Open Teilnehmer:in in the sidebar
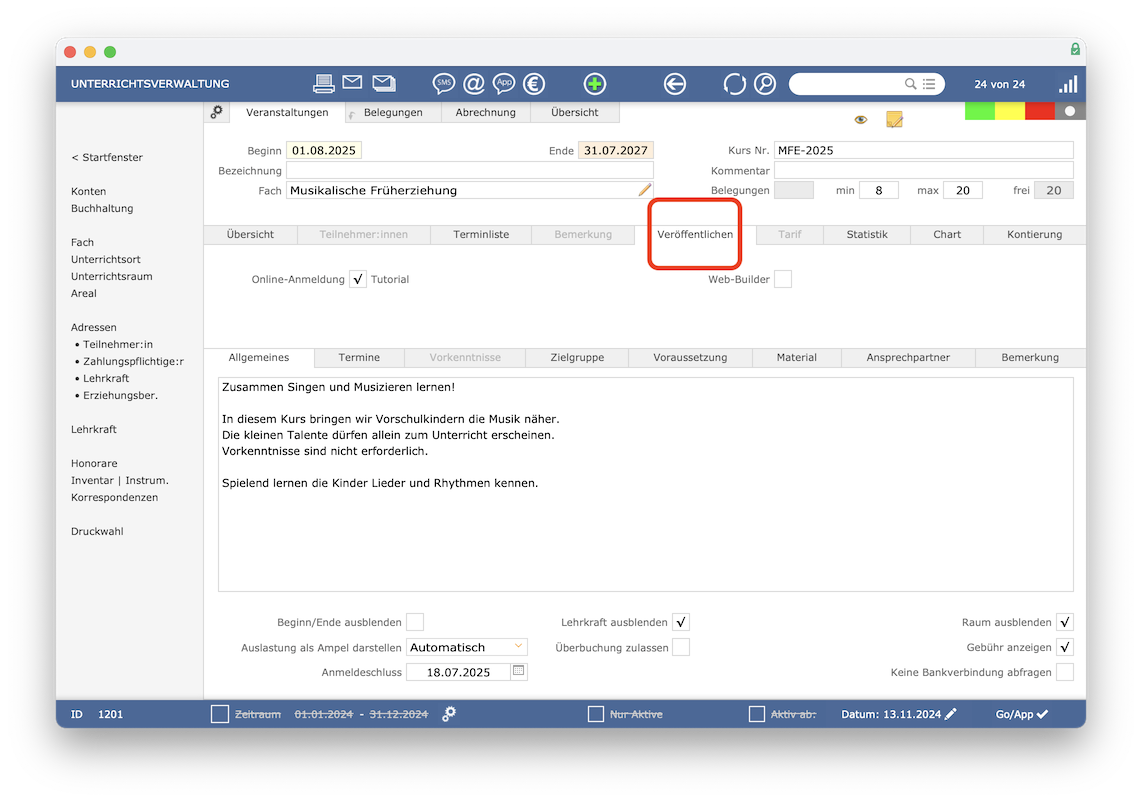 click(x=117, y=345)
